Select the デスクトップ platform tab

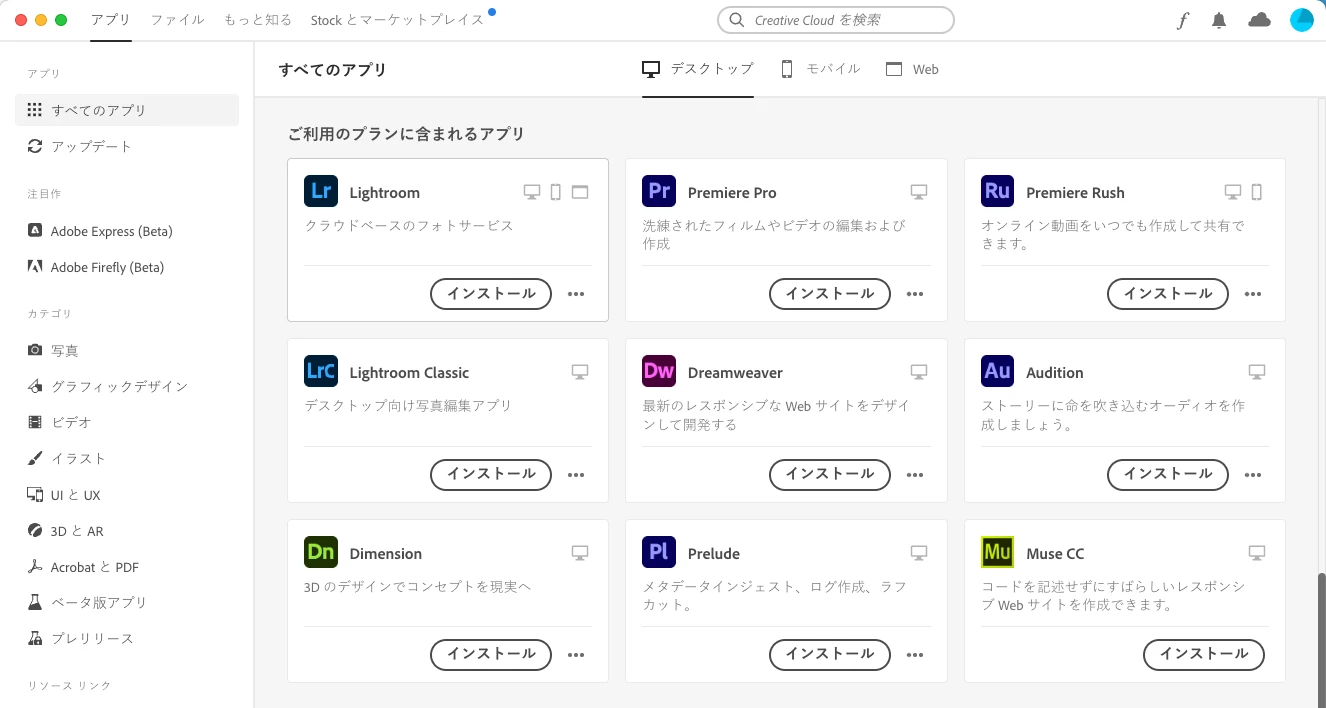tap(698, 69)
